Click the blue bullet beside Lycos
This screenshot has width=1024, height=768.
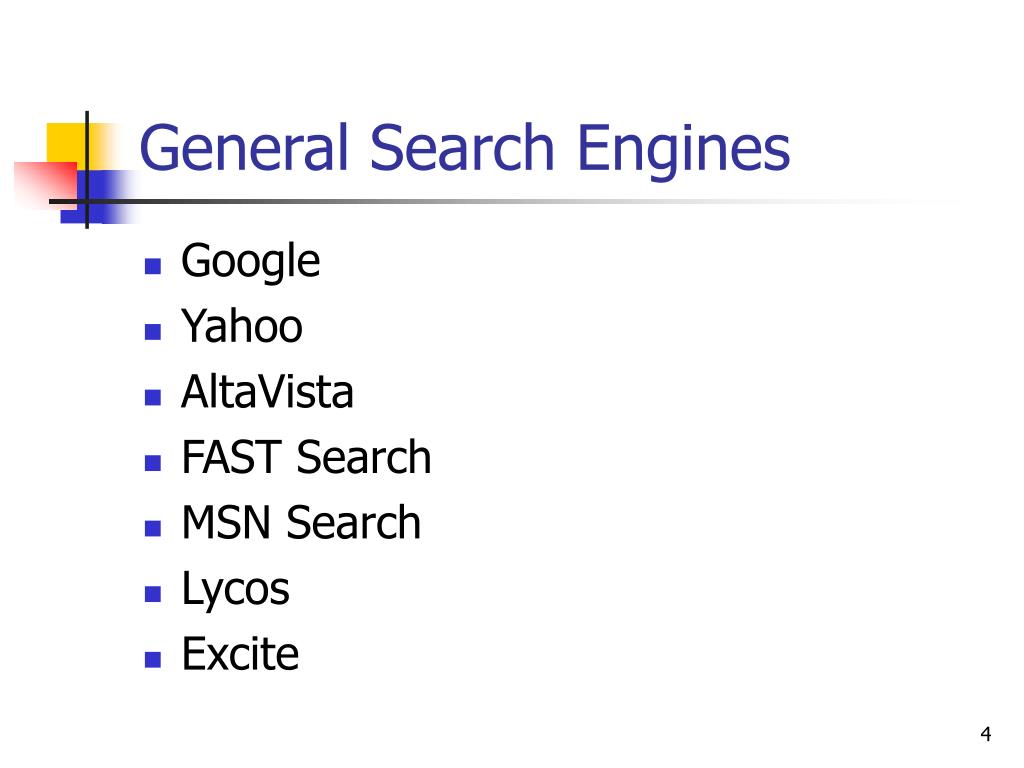153,594
